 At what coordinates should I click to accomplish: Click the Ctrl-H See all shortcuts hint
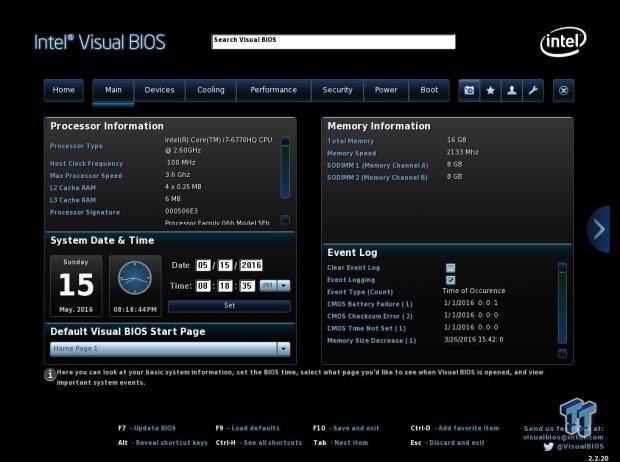tap(259, 443)
